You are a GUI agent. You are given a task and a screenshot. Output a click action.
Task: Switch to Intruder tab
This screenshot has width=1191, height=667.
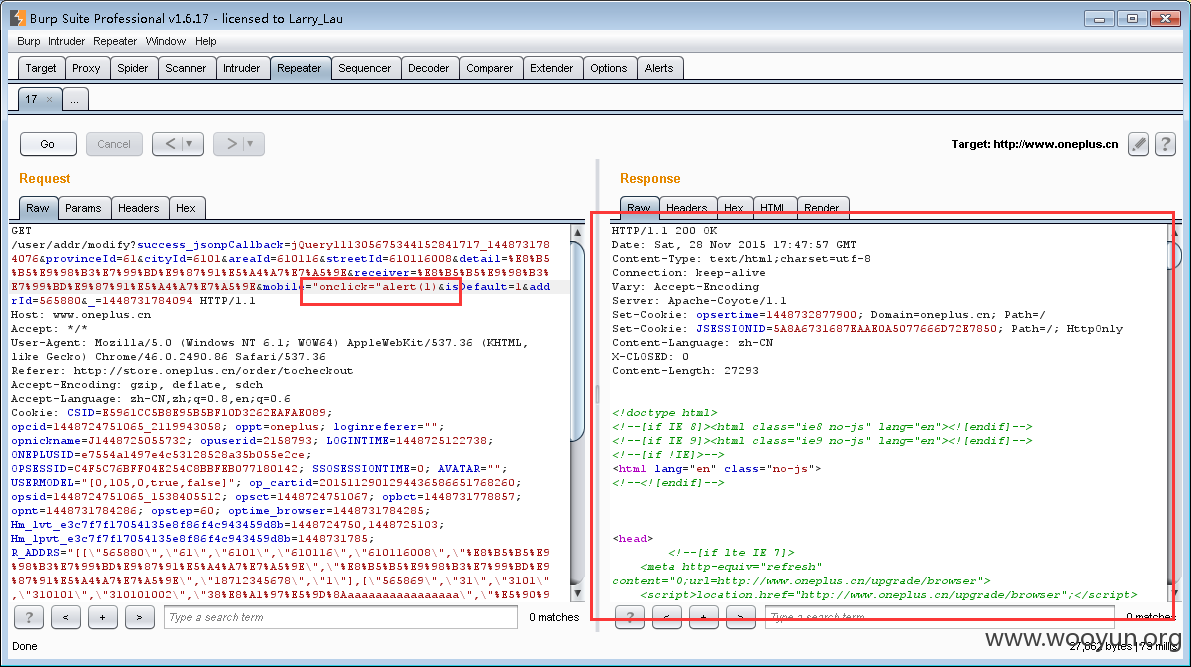coord(242,68)
